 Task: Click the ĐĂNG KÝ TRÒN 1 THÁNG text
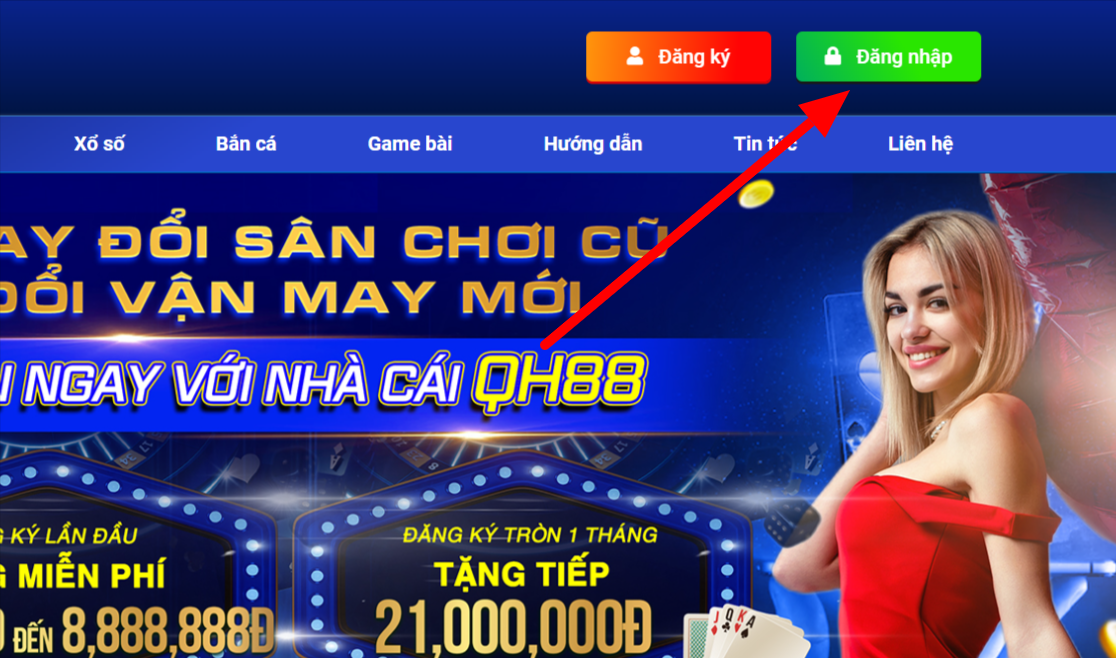tap(530, 535)
